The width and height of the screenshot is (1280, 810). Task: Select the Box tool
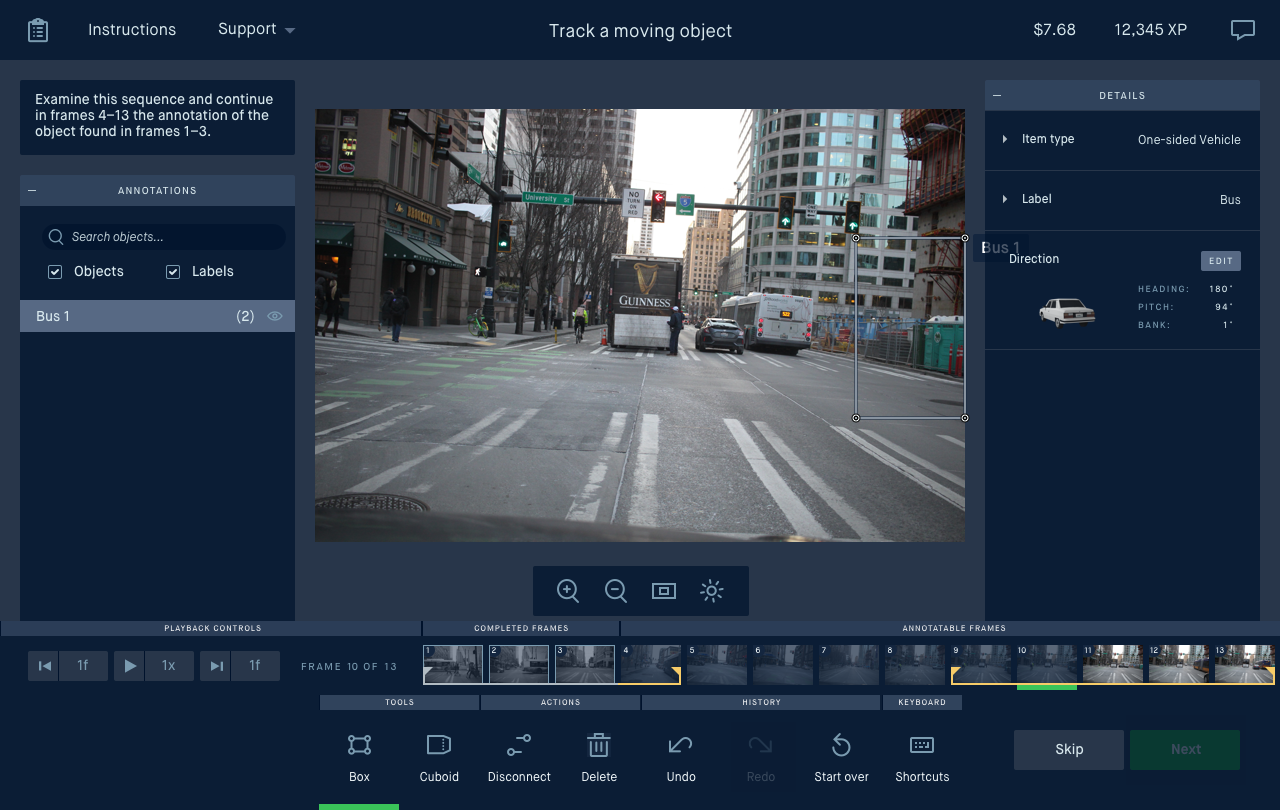[x=359, y=756]
